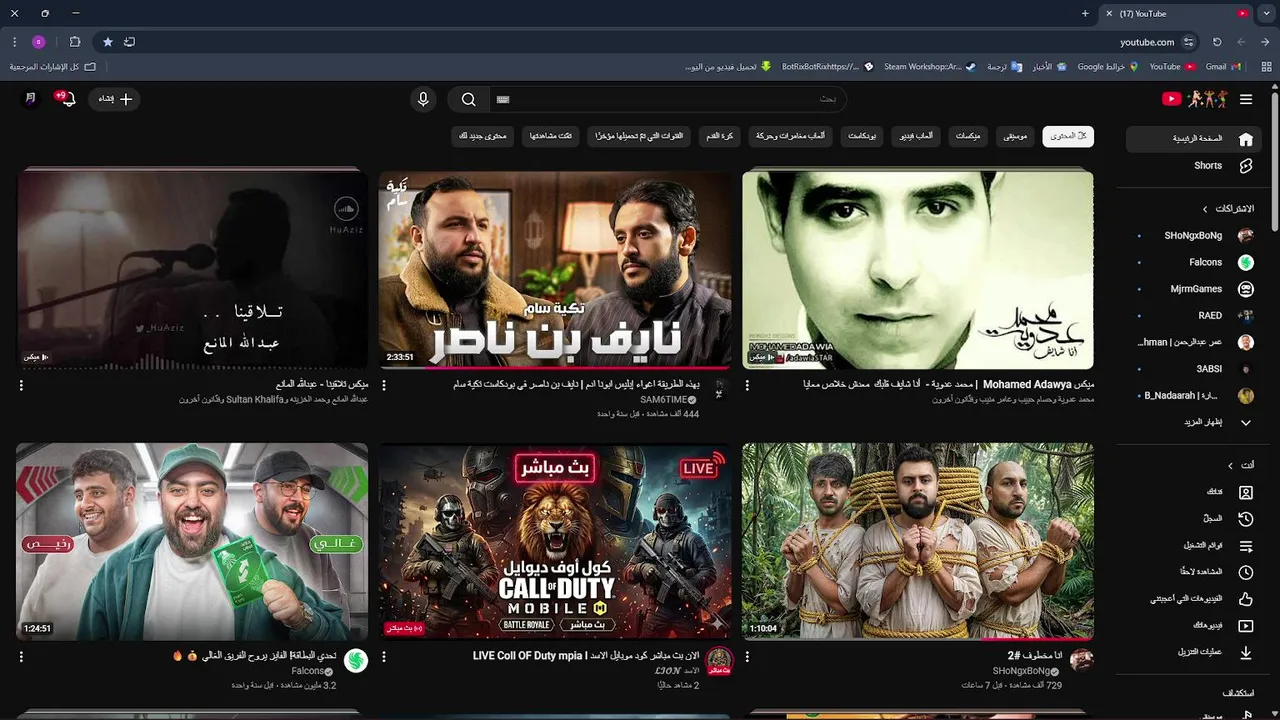Open three-dot menu for تلاقينا mix video

(21, 385)
